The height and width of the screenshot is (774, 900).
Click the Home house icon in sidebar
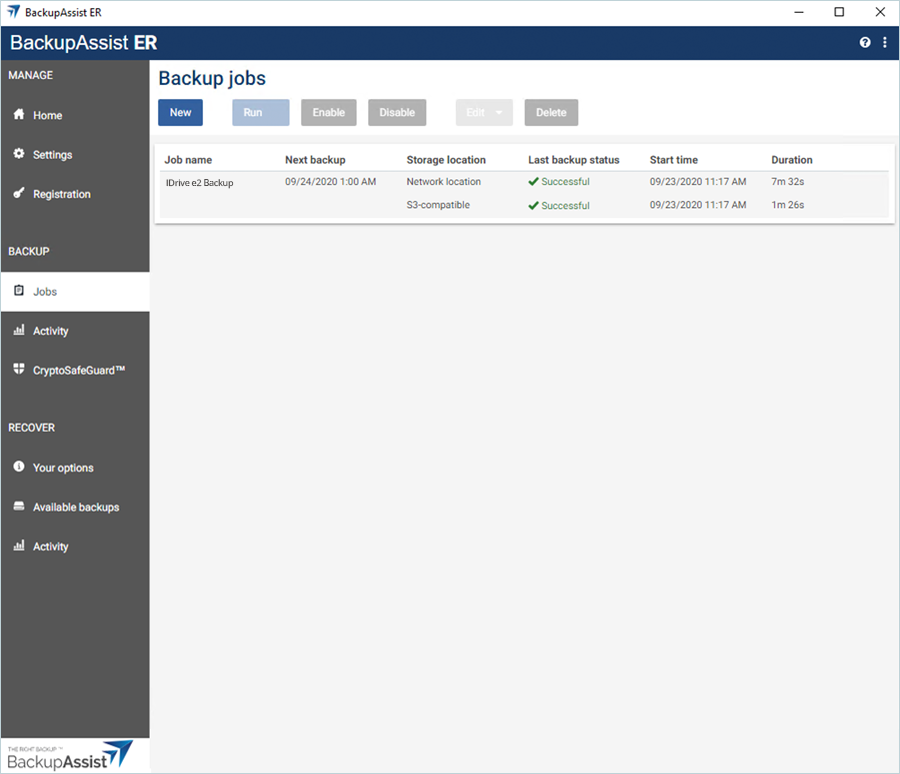pos(18,115)
